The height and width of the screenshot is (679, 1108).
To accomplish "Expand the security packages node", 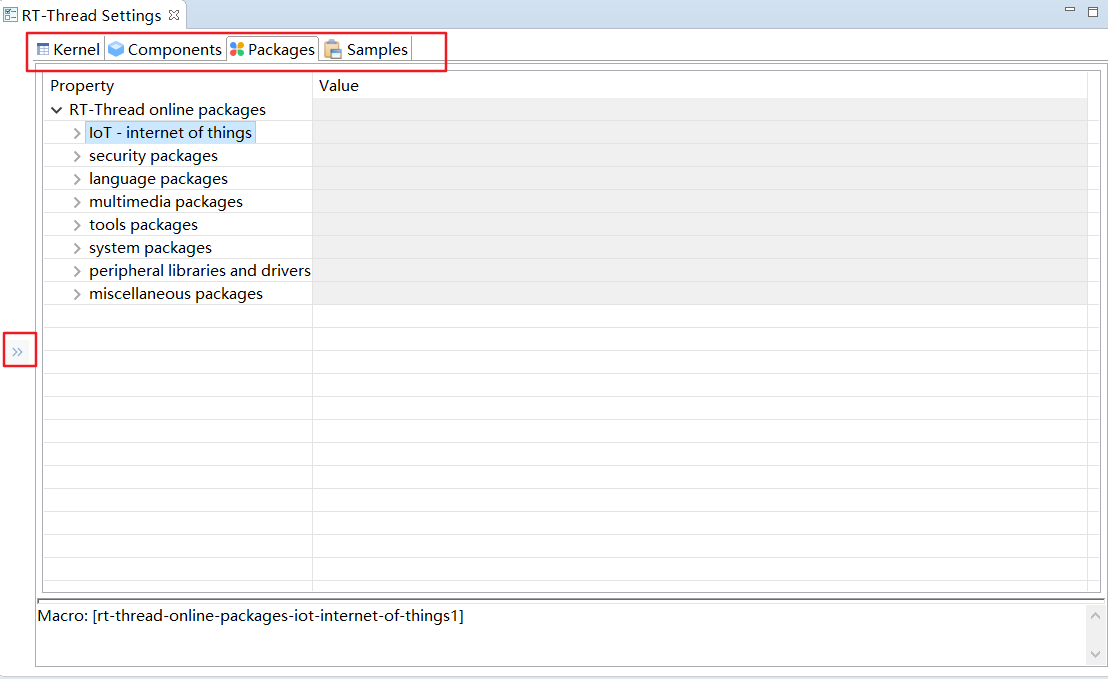I will point(77,156).
